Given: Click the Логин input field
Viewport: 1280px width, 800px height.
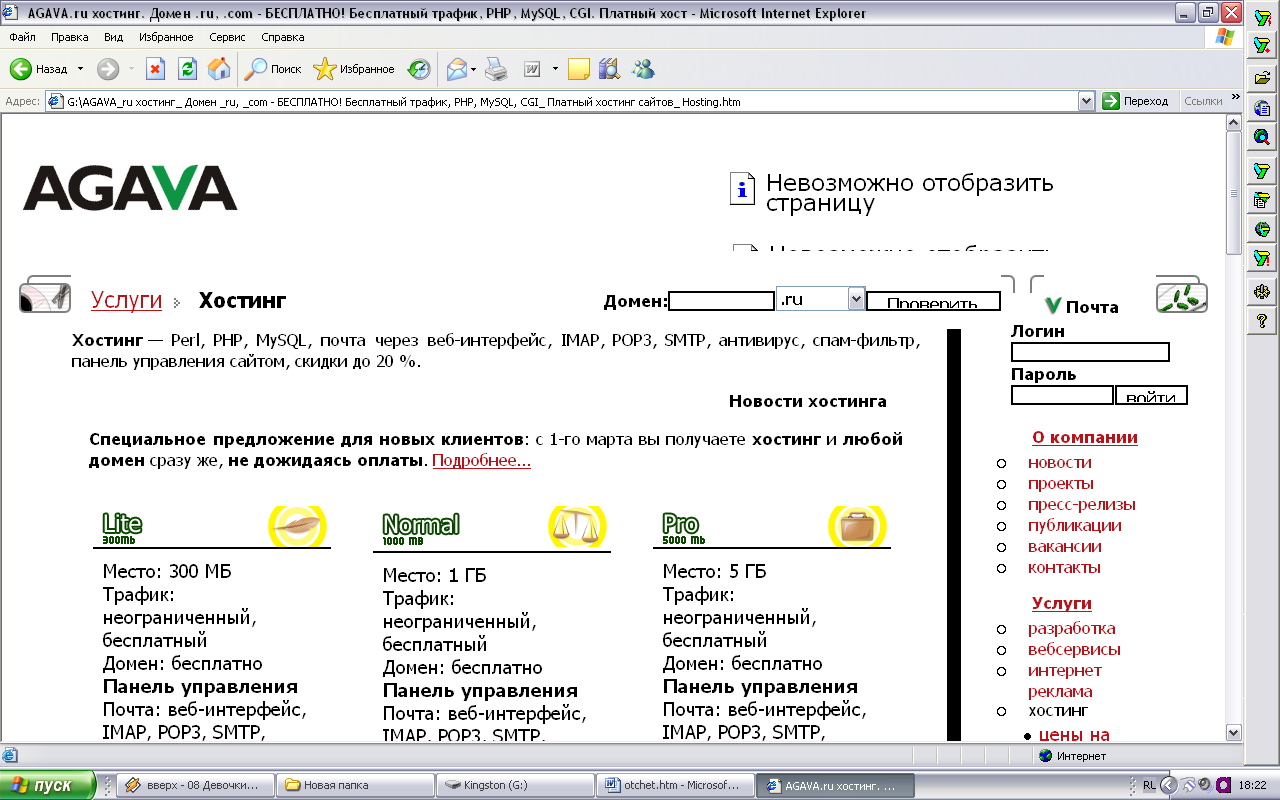Looking at the screenshot, I should [1090, 352].
